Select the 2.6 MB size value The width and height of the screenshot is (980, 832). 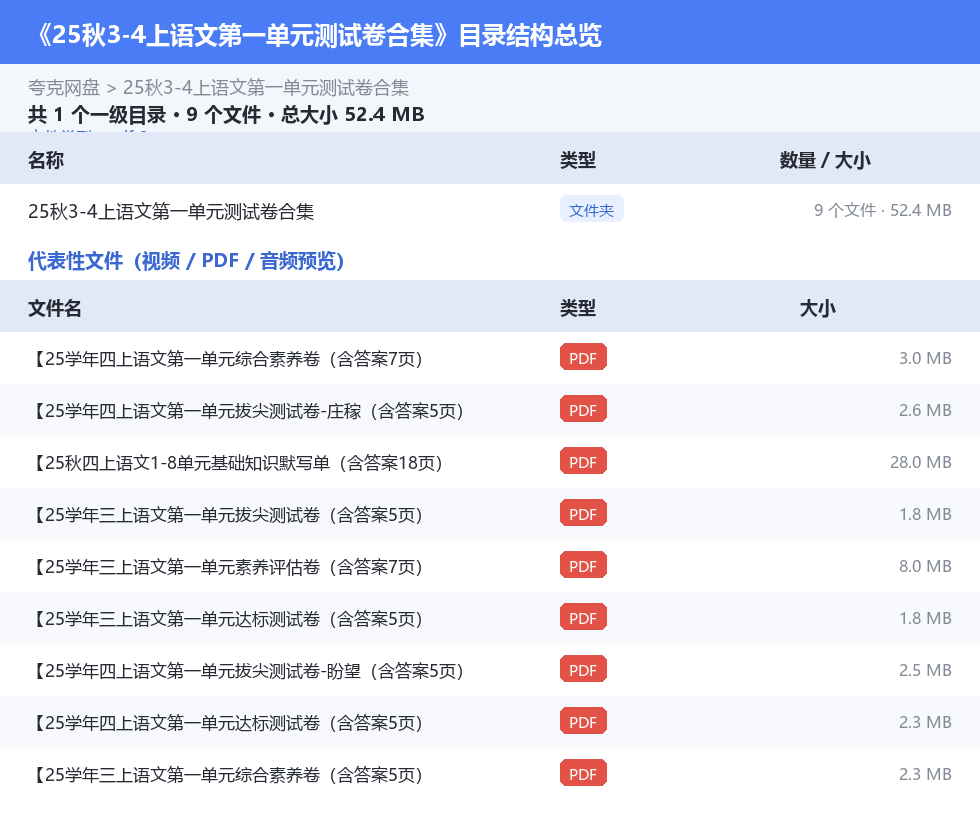point(925,410)
